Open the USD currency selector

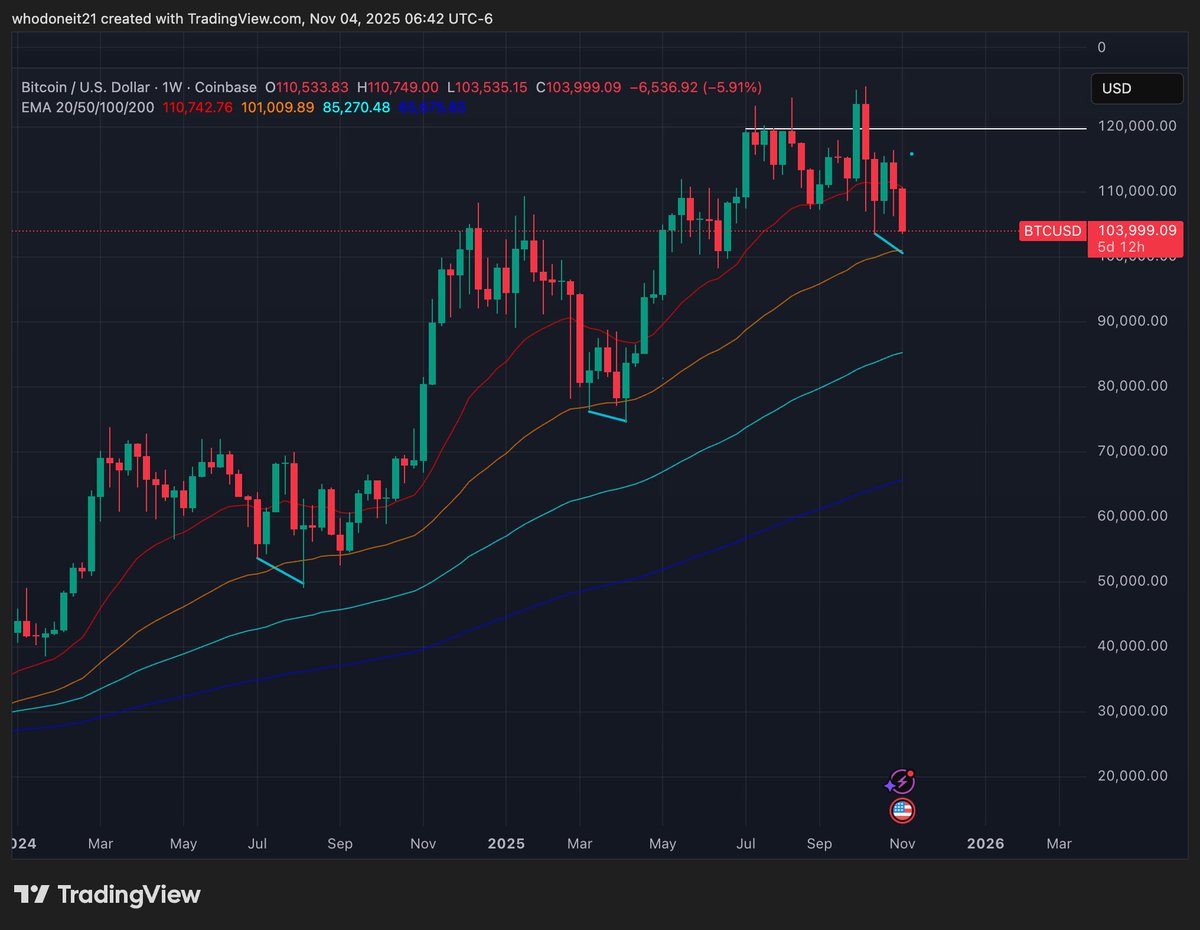pyautogui.click(x=1136, y=88)
